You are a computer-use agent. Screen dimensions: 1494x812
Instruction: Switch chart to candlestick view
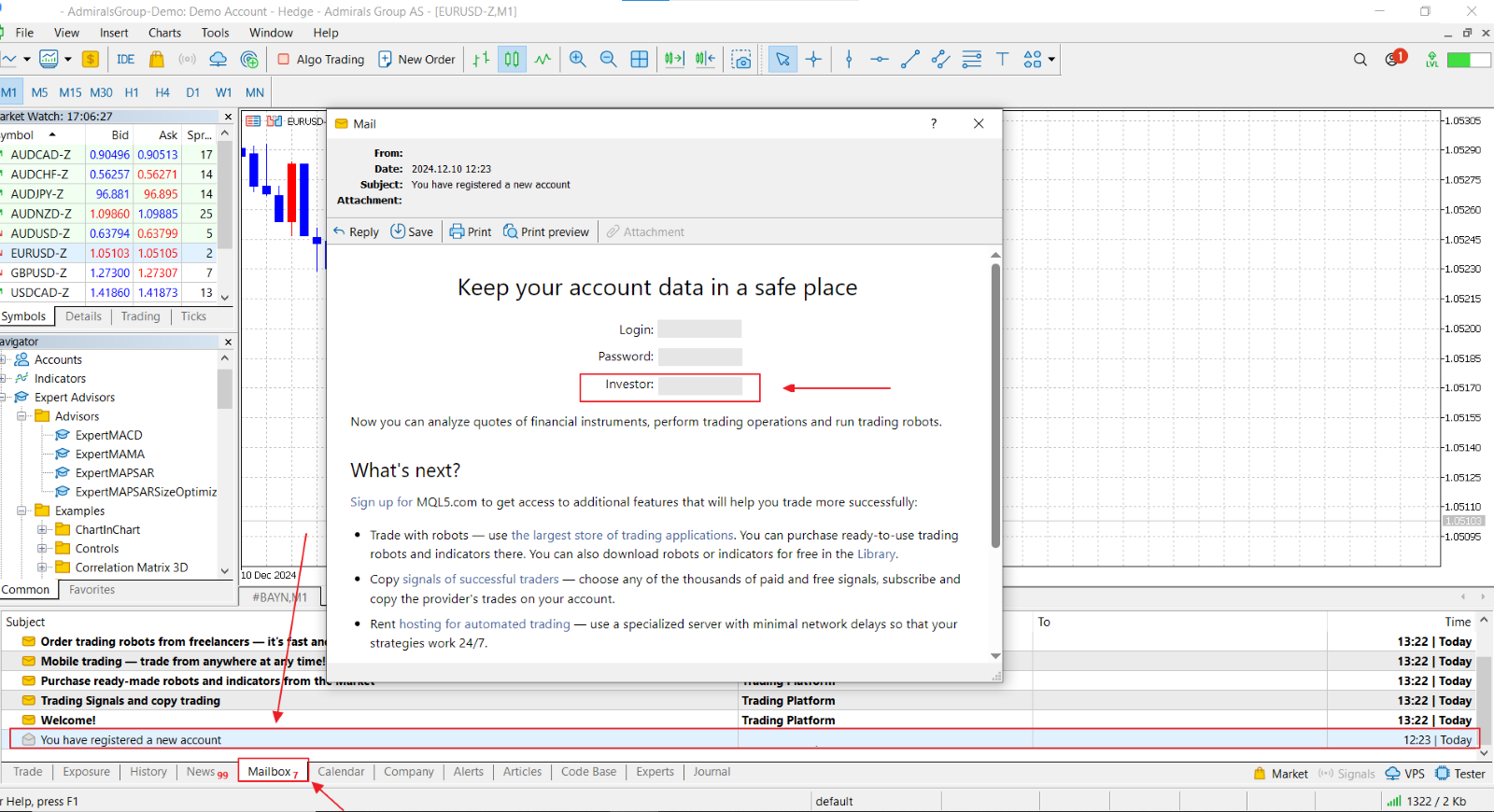[x=512, y=60]
